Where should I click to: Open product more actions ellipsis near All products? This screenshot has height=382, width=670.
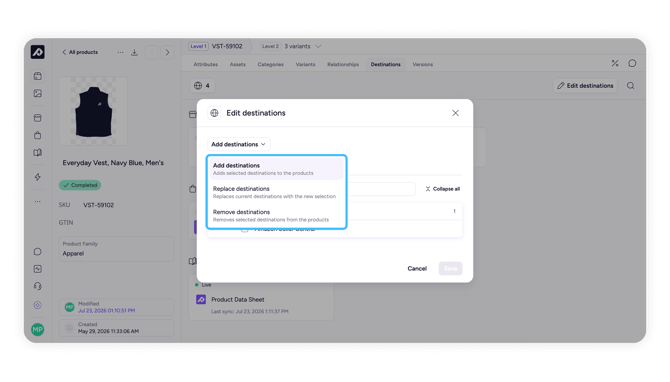coord(120,52)
